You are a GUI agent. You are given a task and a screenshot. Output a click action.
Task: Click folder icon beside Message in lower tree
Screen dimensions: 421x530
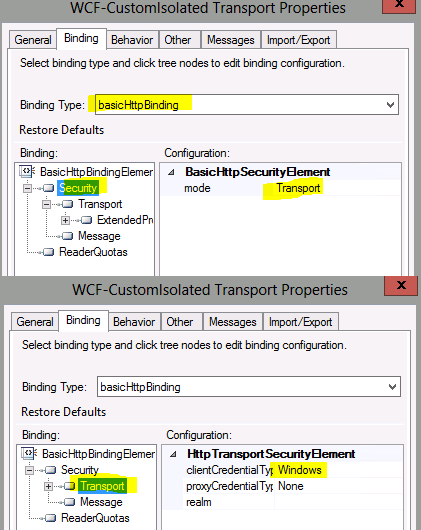(69, 502)
